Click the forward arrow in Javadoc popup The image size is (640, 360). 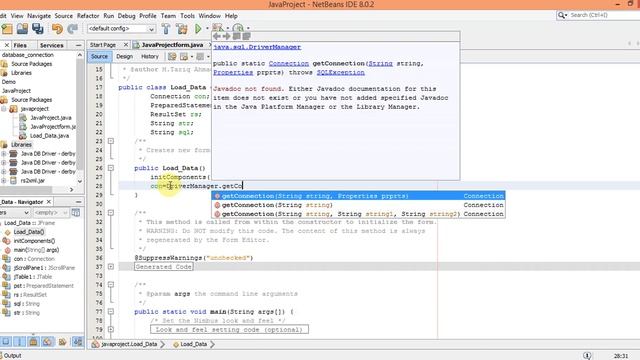click(x=227, y=36)
